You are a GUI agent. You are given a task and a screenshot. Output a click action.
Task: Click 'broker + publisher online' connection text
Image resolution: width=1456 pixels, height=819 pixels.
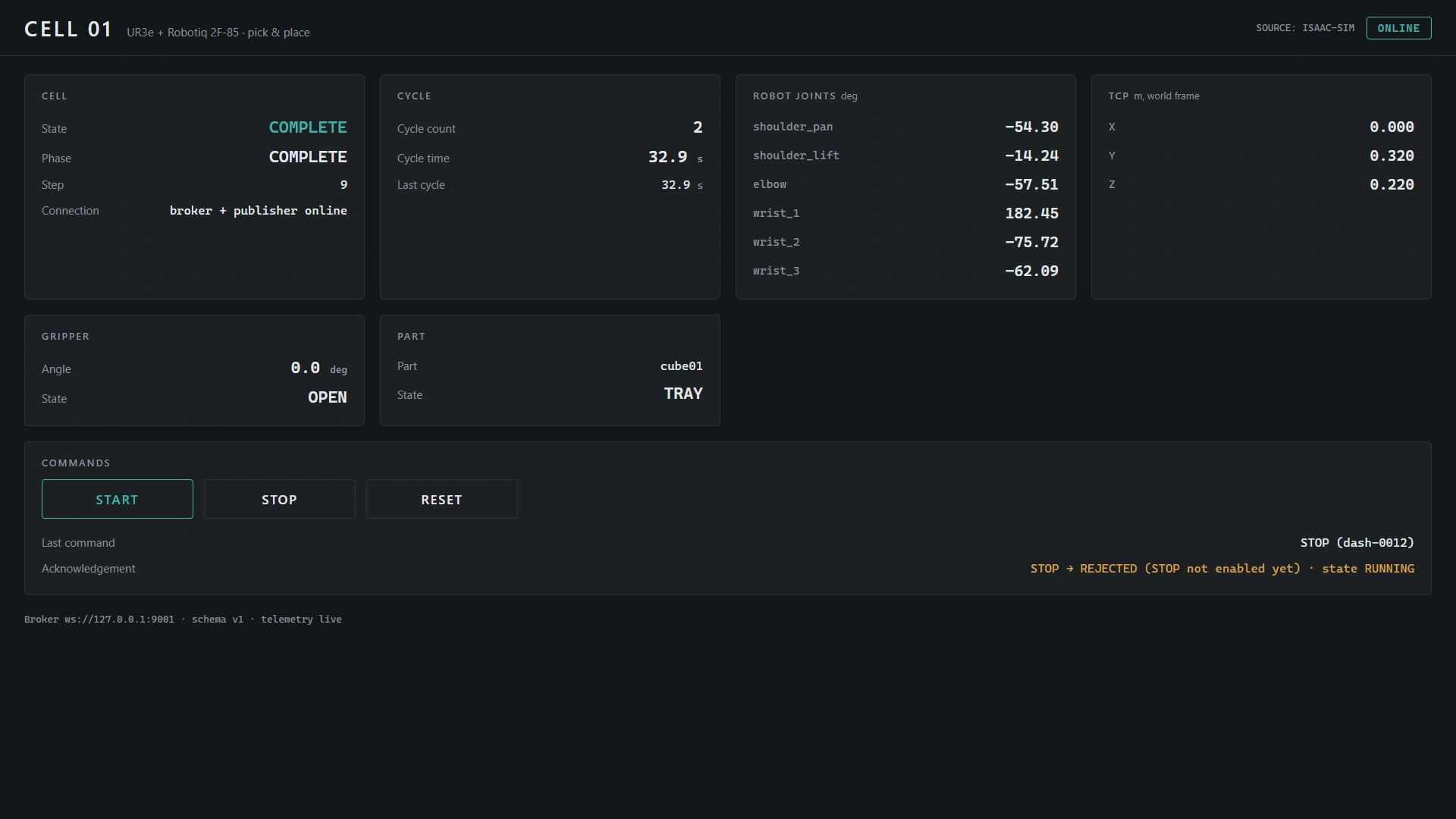coord(258,211)
